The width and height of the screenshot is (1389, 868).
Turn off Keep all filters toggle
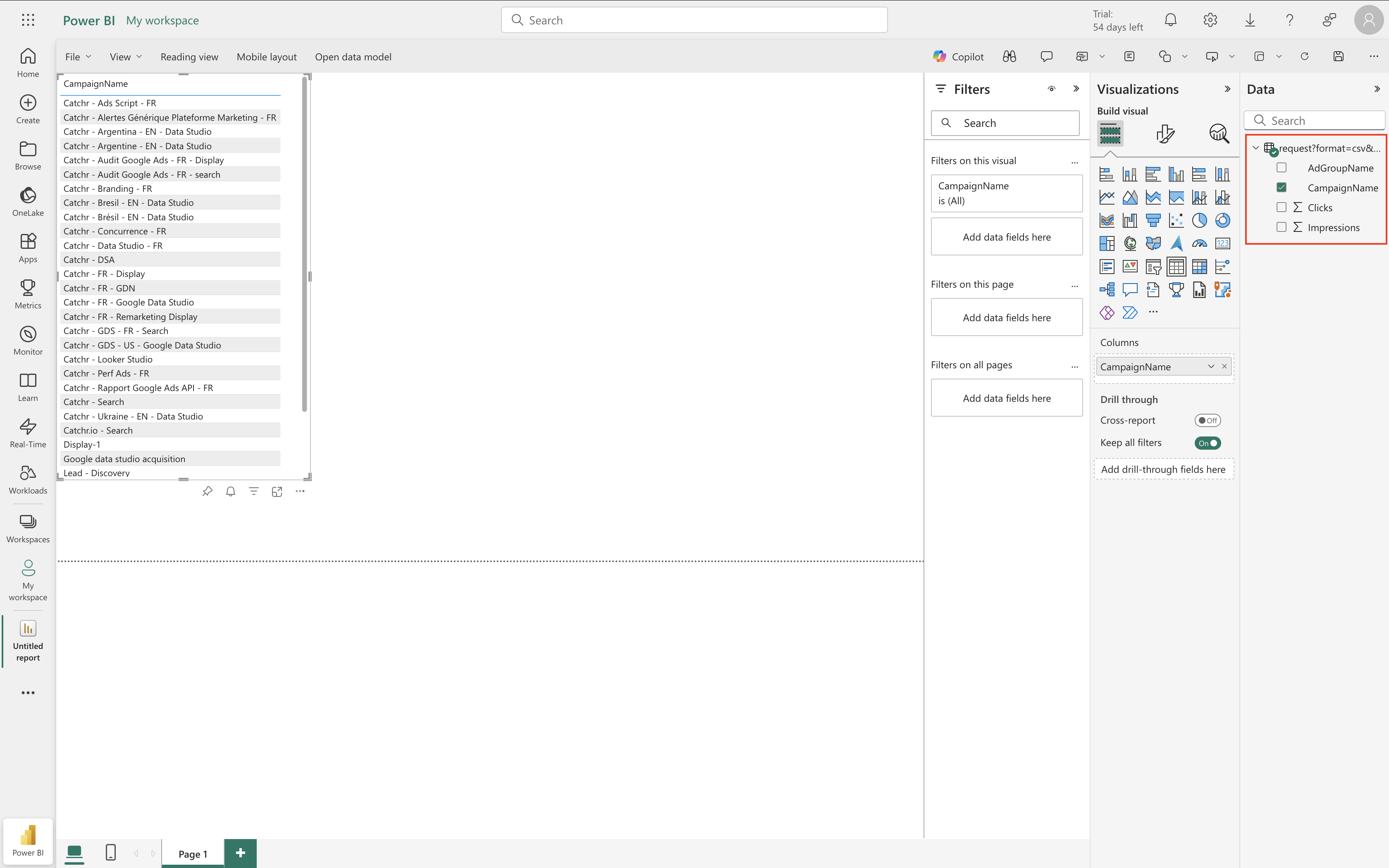pyautogui.click(x=1207, y=443)
